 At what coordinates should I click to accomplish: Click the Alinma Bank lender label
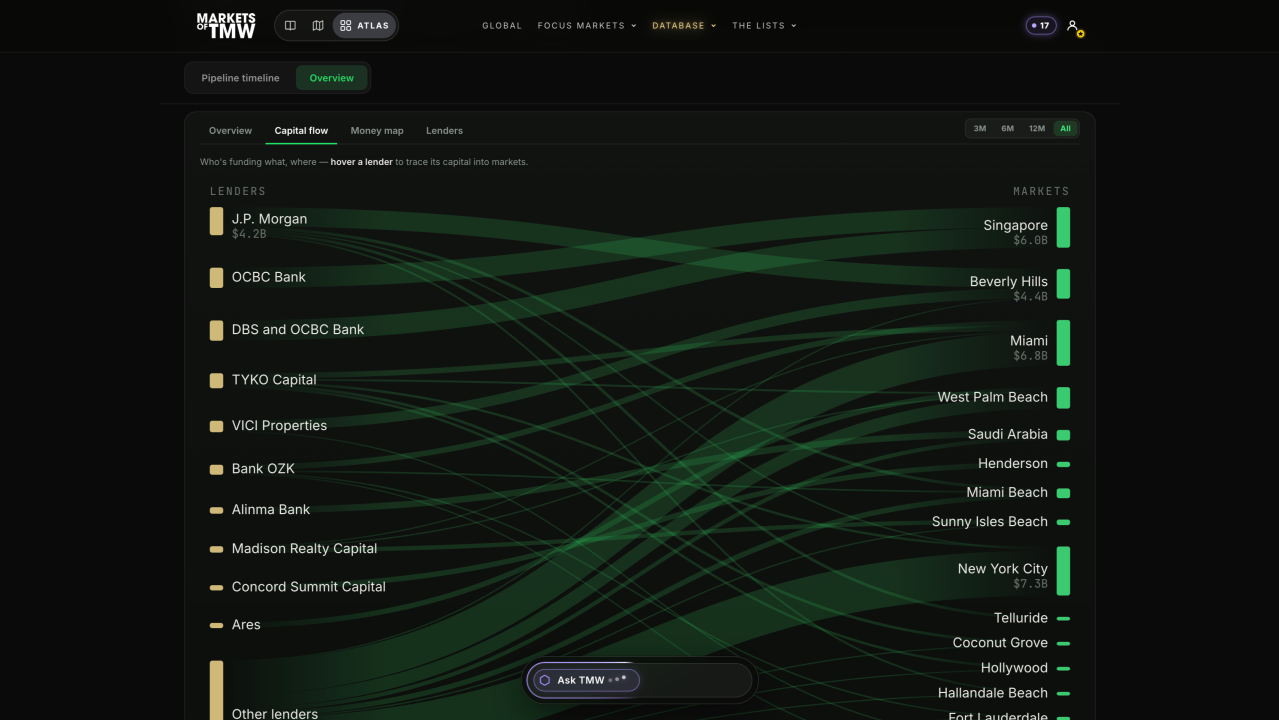click(271, 510)
